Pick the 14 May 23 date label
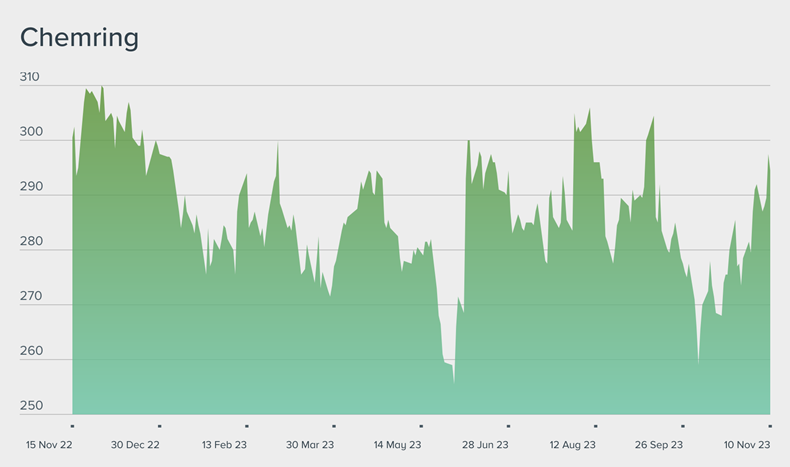Image resolution: width=790 pixels, height=467 pixels. (397, 445)
